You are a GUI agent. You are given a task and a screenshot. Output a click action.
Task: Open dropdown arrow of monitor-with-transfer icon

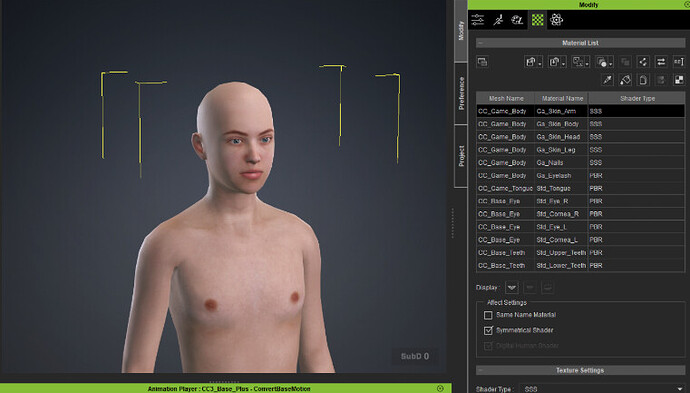pos(587,64)
